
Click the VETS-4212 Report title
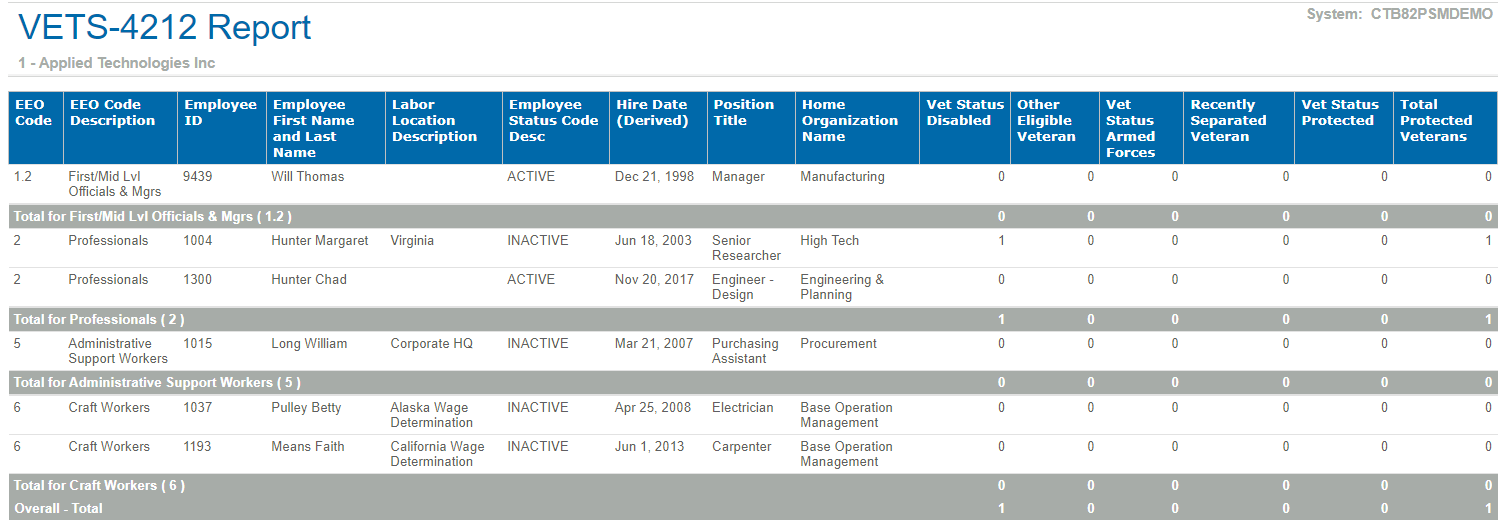(x=165, y=28)
